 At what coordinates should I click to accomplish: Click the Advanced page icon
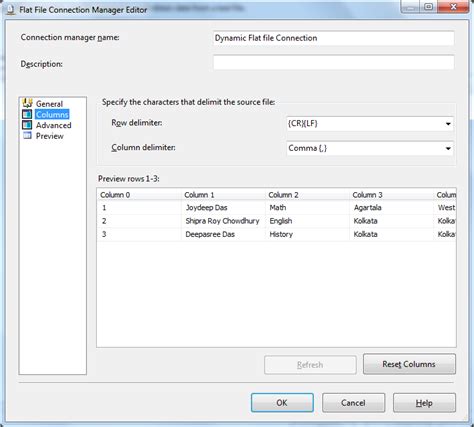(27, 125)
